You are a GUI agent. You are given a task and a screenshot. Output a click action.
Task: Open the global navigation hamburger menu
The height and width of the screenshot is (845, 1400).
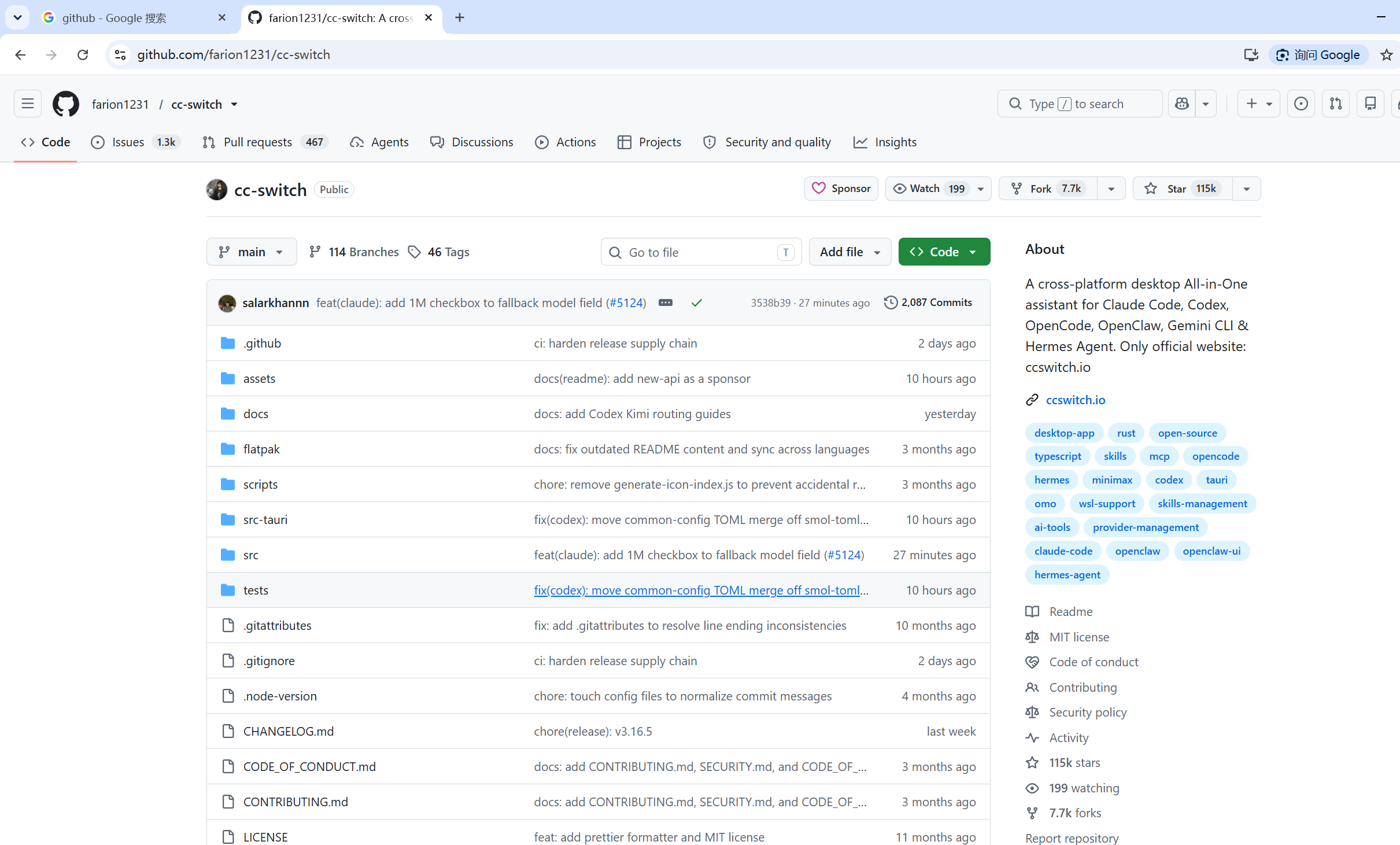(28, 104)
